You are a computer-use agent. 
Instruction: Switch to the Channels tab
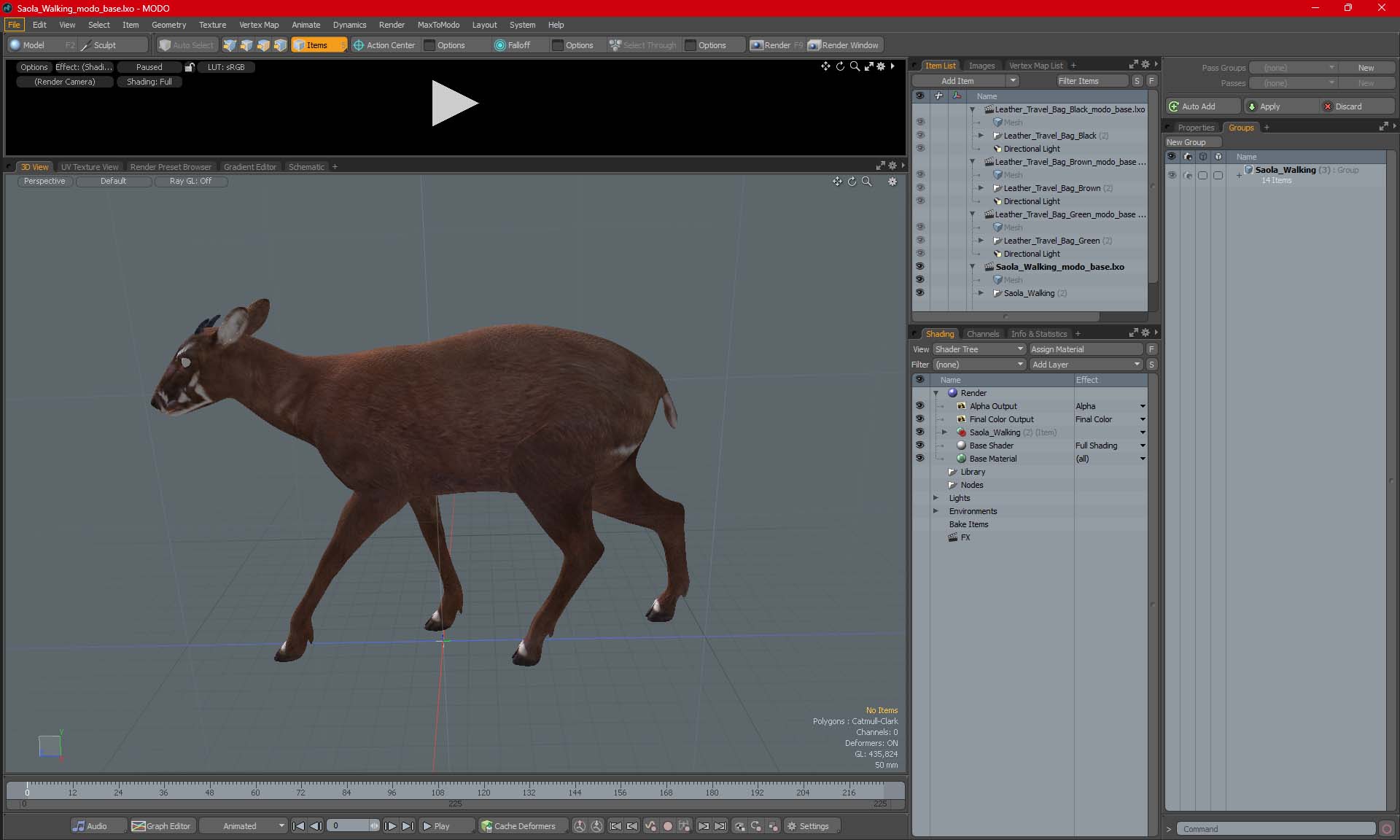click(982, 334)
